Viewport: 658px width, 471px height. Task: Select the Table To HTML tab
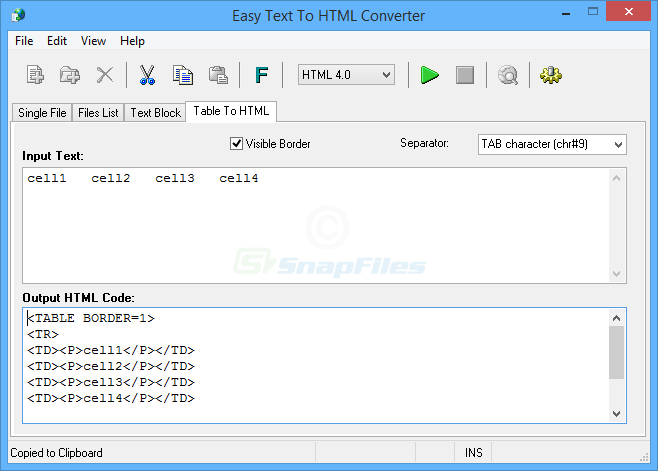231,111
